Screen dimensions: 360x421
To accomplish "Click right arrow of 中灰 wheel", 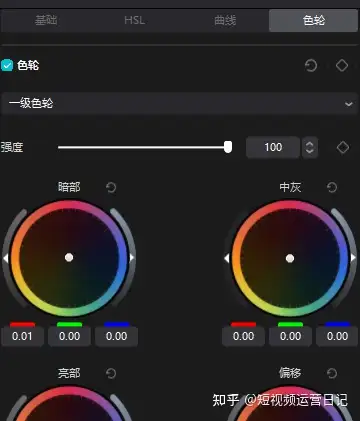I will pyautogui.click(x=353, y=258).
